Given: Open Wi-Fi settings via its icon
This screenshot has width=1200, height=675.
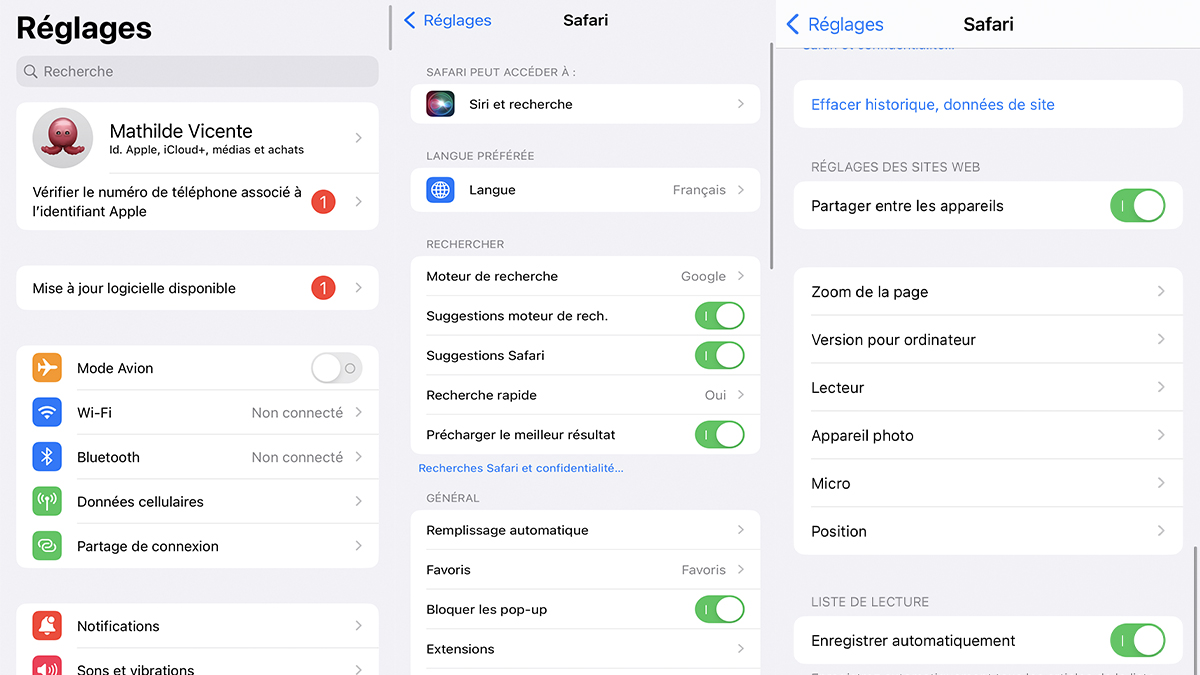Looking at the screenshot, I should 47,412.
